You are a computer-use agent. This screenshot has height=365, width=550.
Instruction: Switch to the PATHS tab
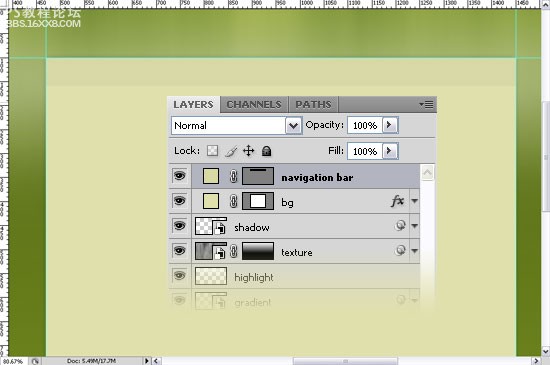click(313, 104)
